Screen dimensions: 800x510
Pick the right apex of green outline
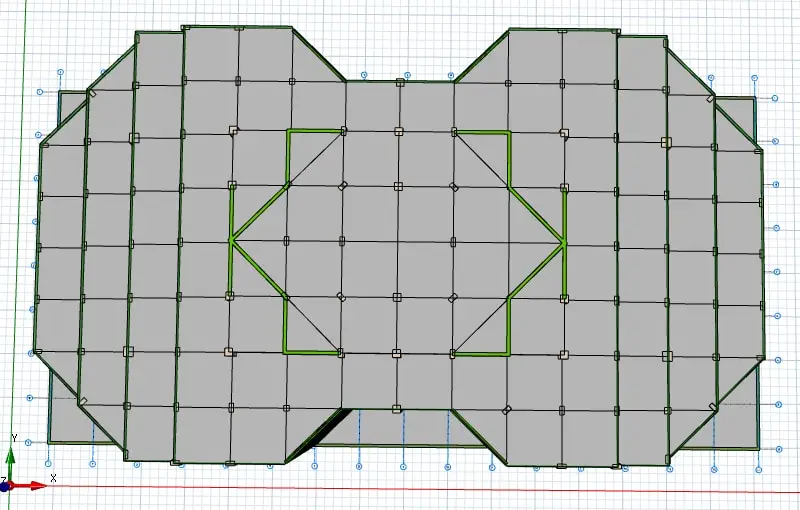click(564, 242)
